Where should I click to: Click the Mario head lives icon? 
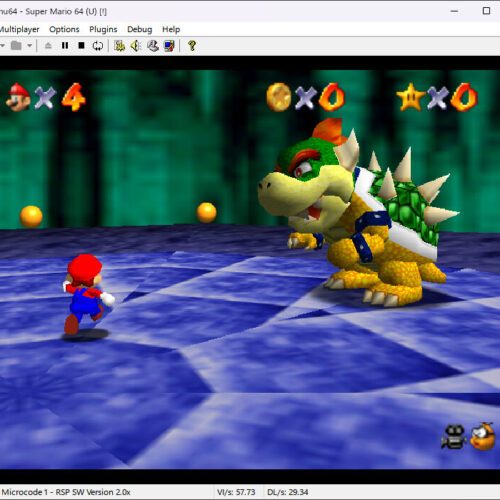pos(19,97)
